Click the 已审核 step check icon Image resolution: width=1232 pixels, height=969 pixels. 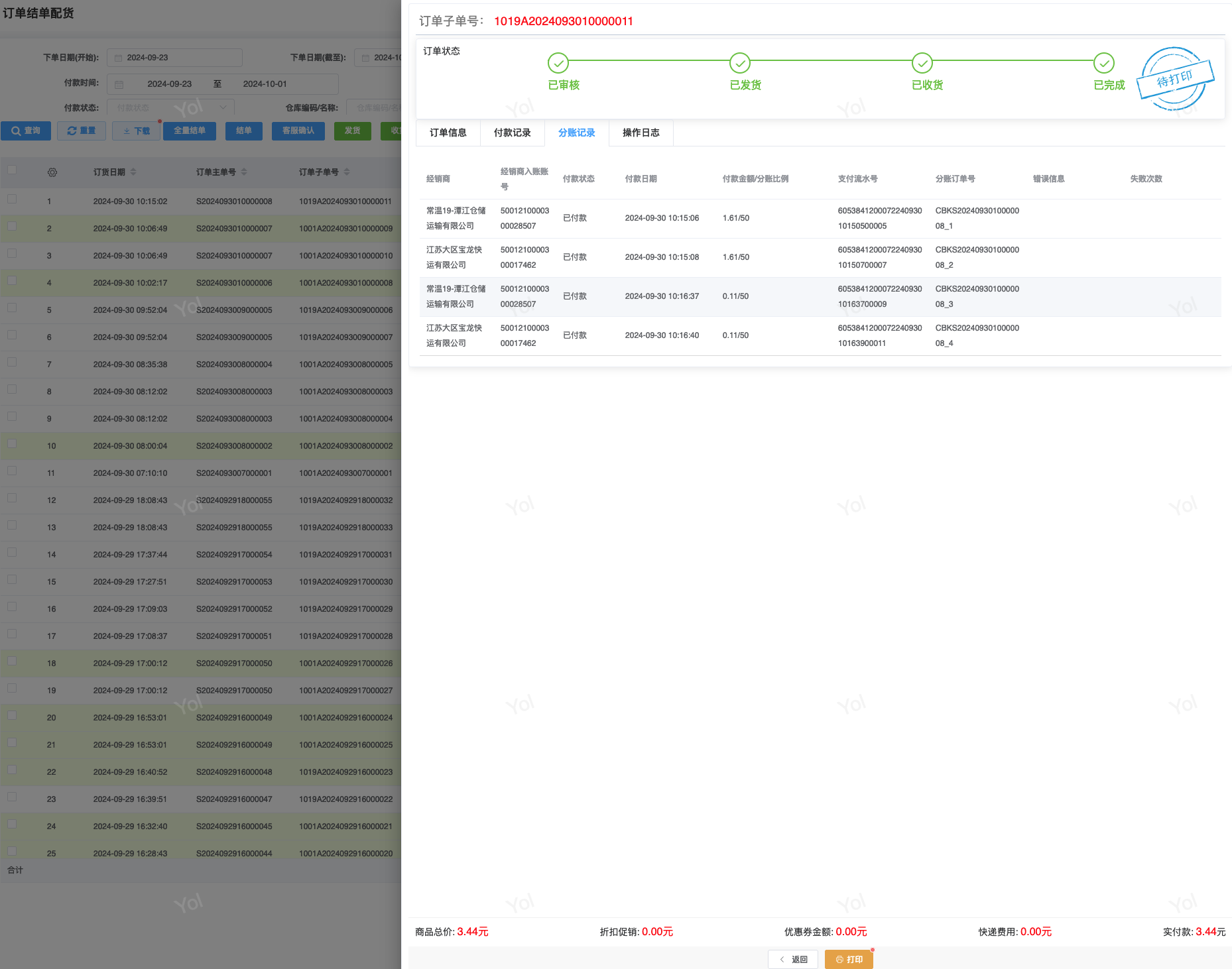[558, 64]
